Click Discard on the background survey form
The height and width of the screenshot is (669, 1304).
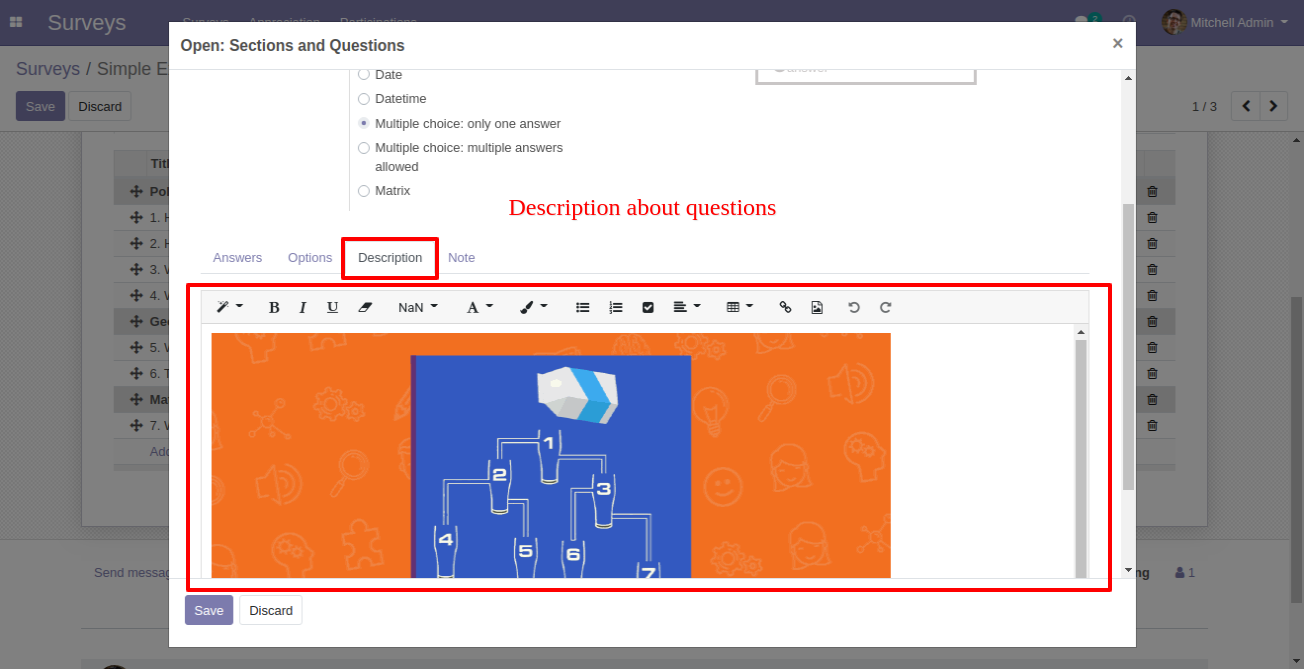coord(100,106)
